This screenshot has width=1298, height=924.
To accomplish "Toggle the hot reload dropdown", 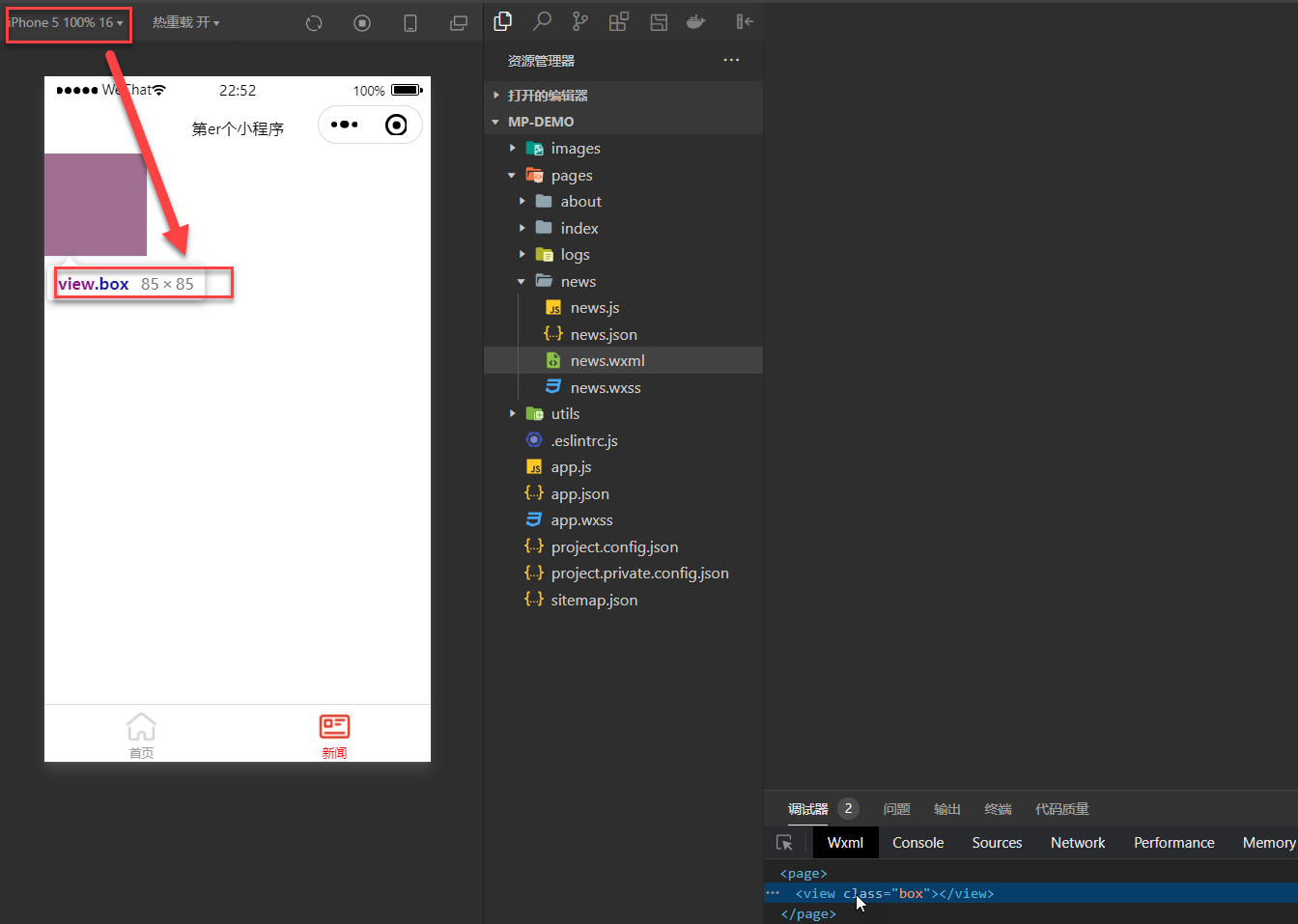I will click(x=185, y=22).
